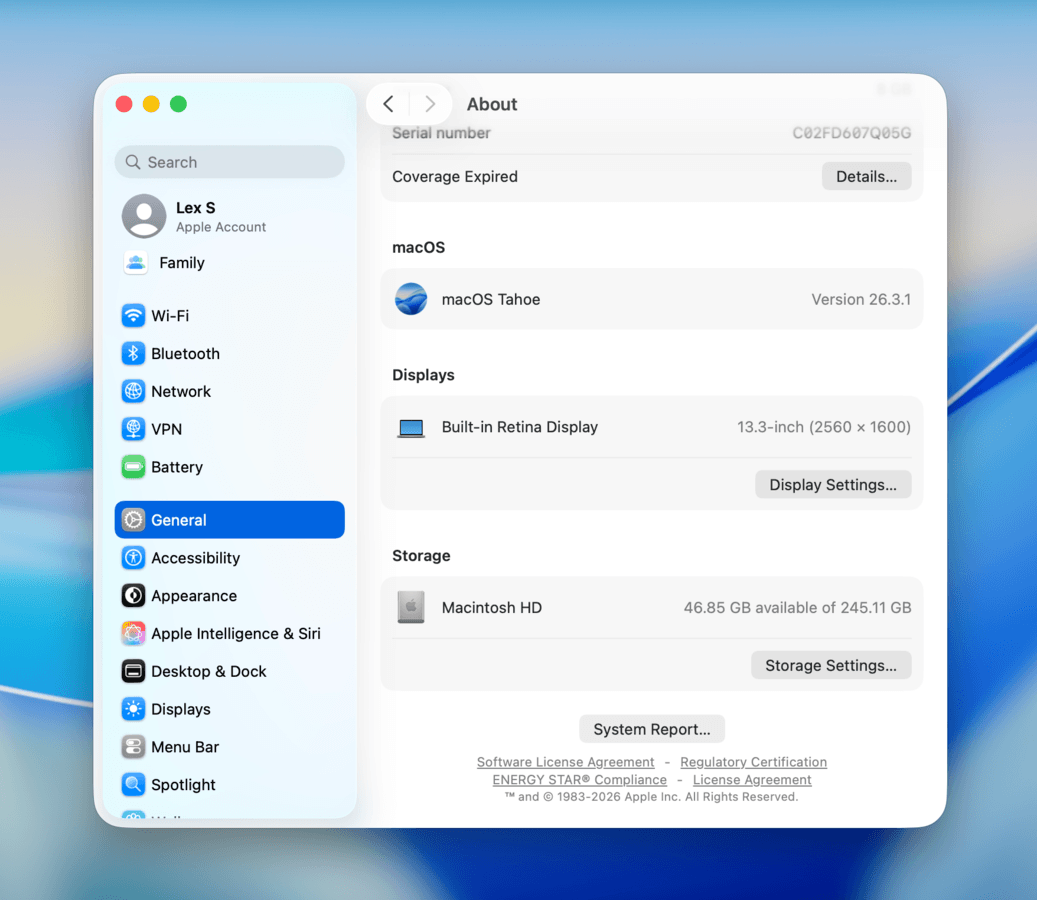Click the macOS Tahoe globe icon
1037x900 pixels.
[x=410, y=299]
